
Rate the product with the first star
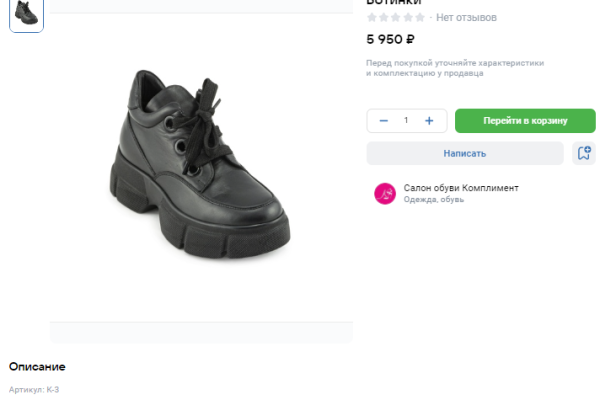(x=372, y=18)
